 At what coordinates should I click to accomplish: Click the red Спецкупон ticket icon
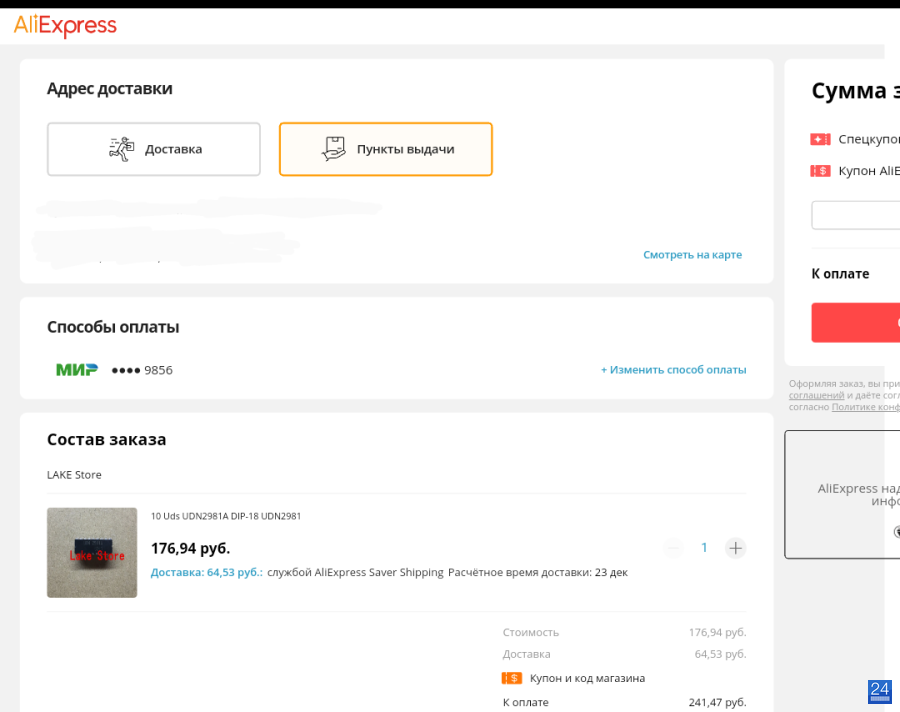coord(820,139)
